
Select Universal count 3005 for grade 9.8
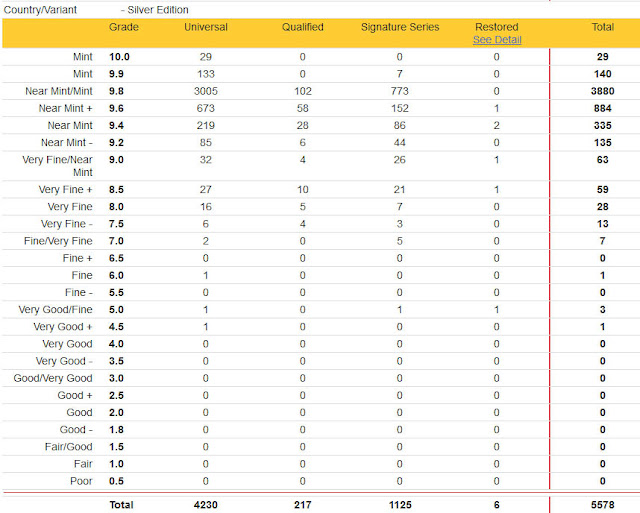pyautogui.click(x=206, y=91)
